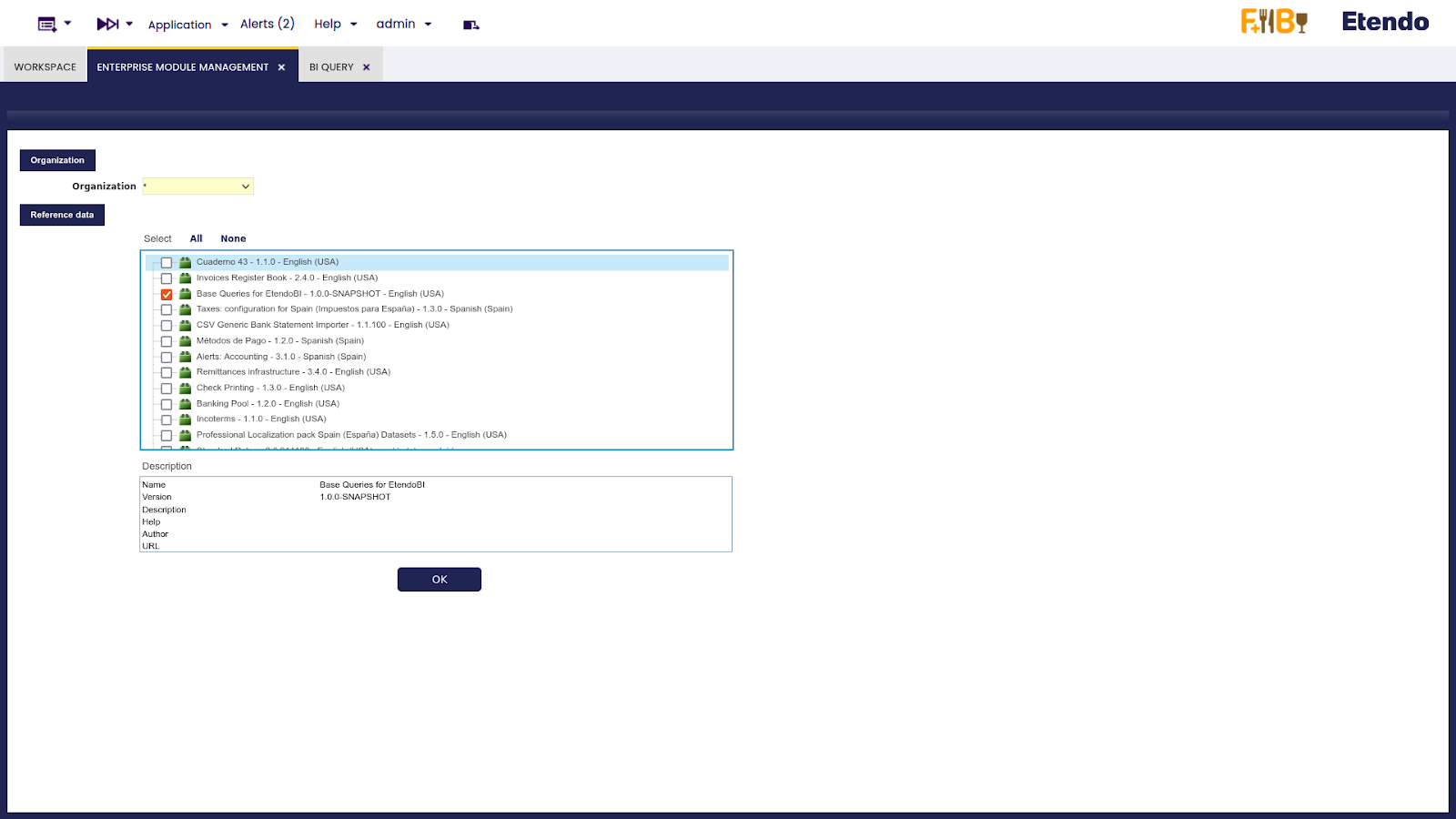Click module icon for CSV Generic Bank Statement Importer

click(185, 325)
